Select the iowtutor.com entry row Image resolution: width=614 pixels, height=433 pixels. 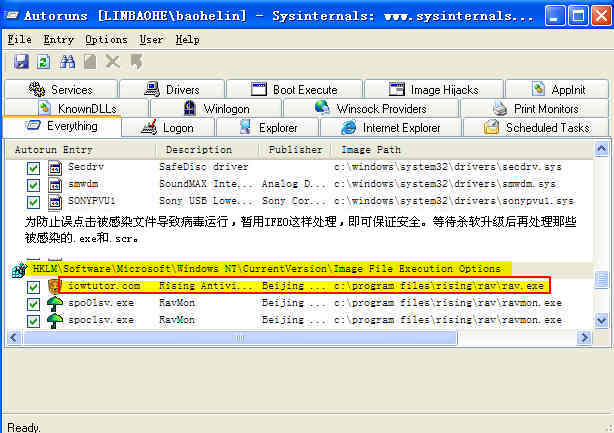[x=300, y=286]
